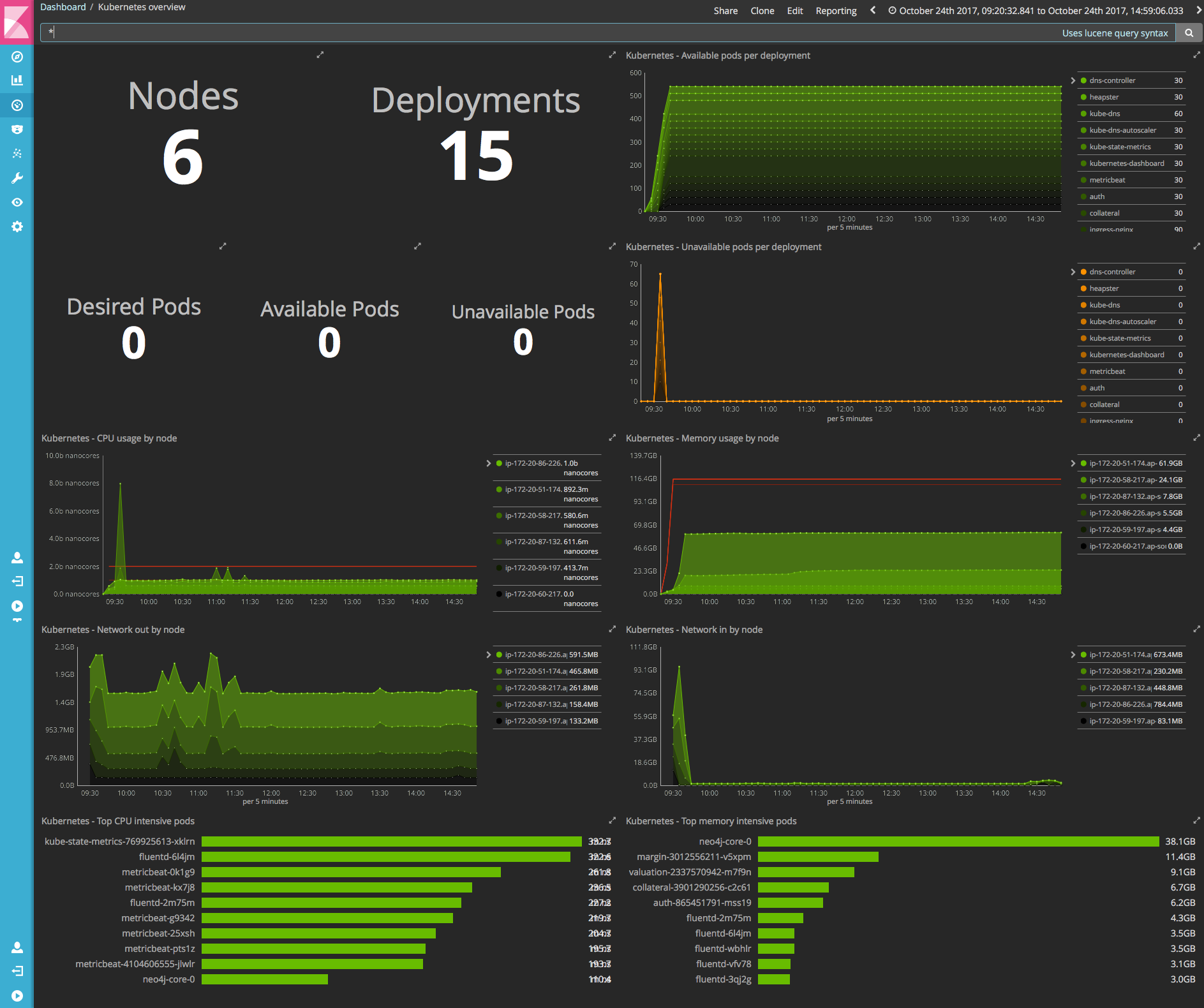Open the Discover compass icon in sidebar
Viewport: 1204px width, 1008px height.
[17, 57]
